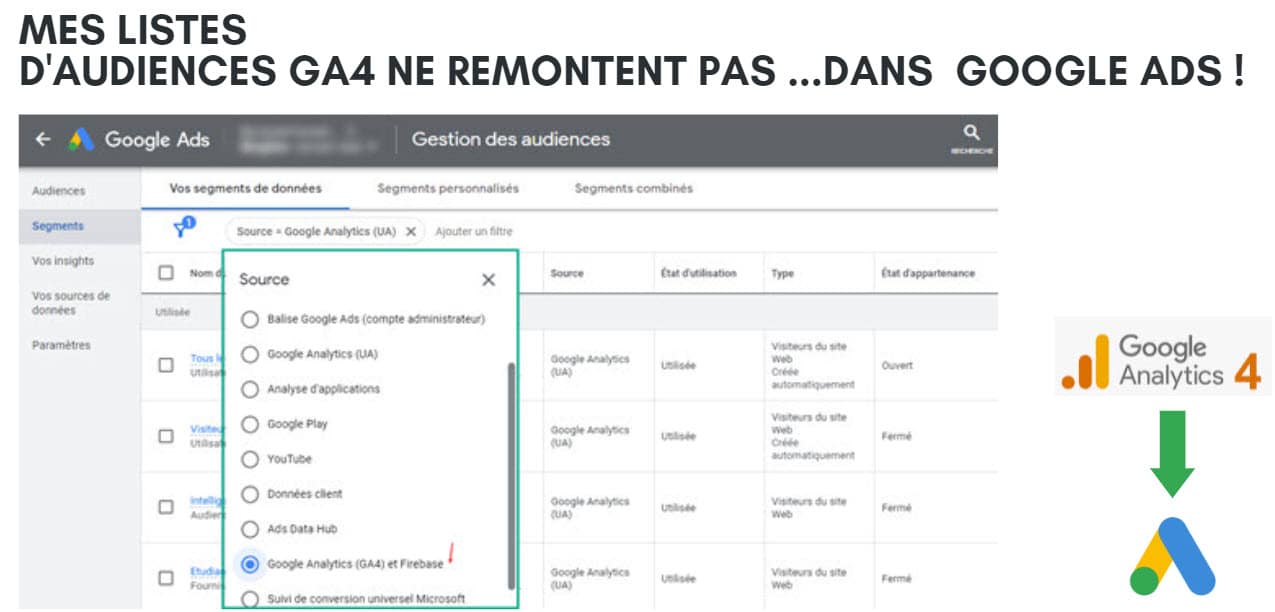Open the Etudia… segment link
Image resolution: width=1275 pixels, height=612 pixels.
[205, 572]
